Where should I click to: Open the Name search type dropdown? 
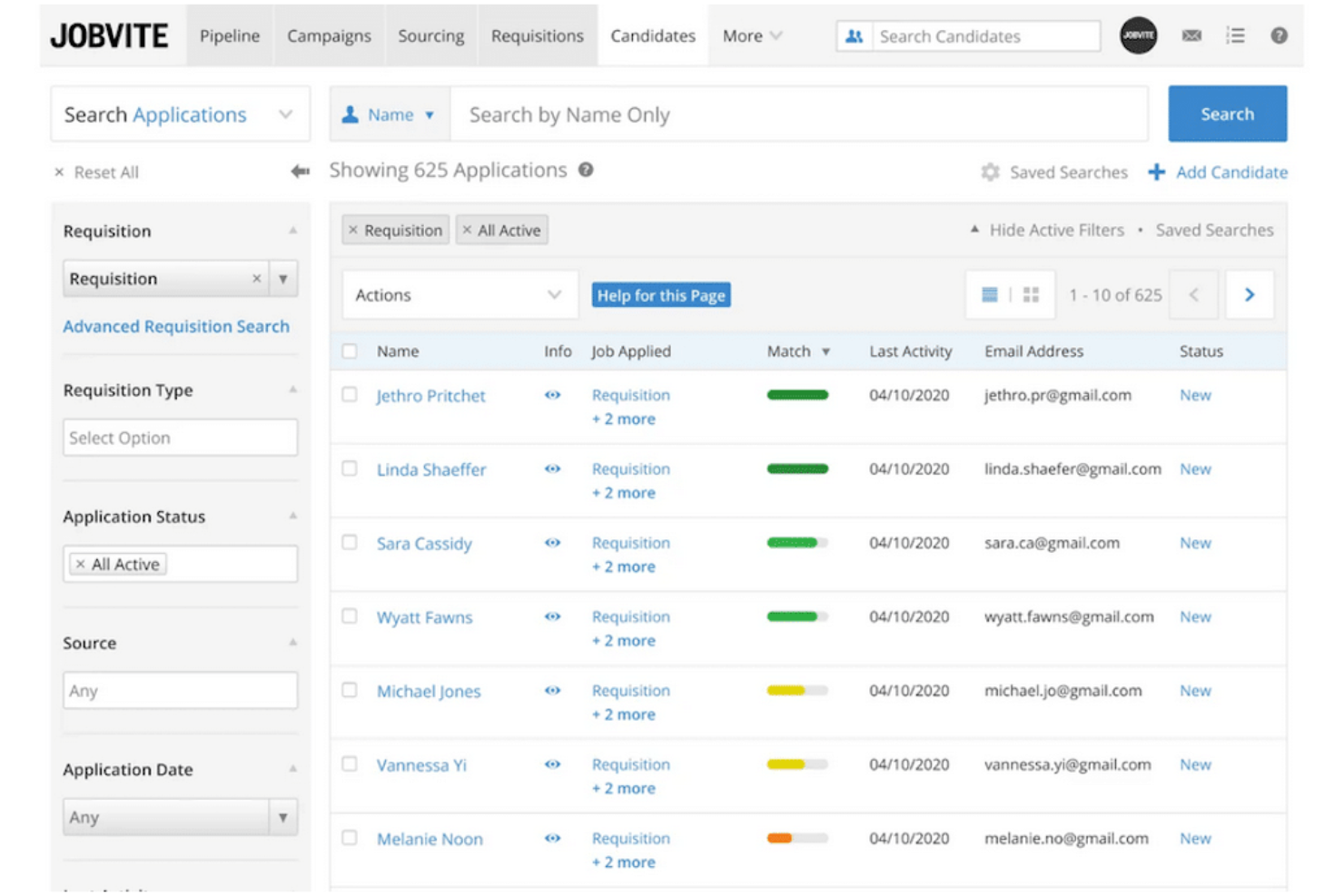click(x=390, y=114)
